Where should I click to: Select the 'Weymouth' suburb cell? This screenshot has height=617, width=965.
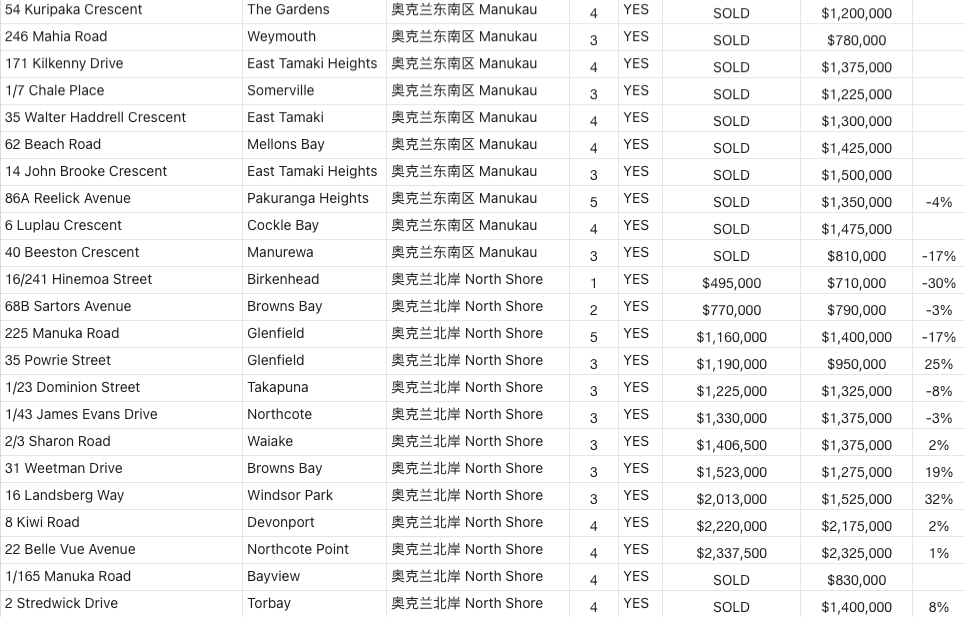314,37
